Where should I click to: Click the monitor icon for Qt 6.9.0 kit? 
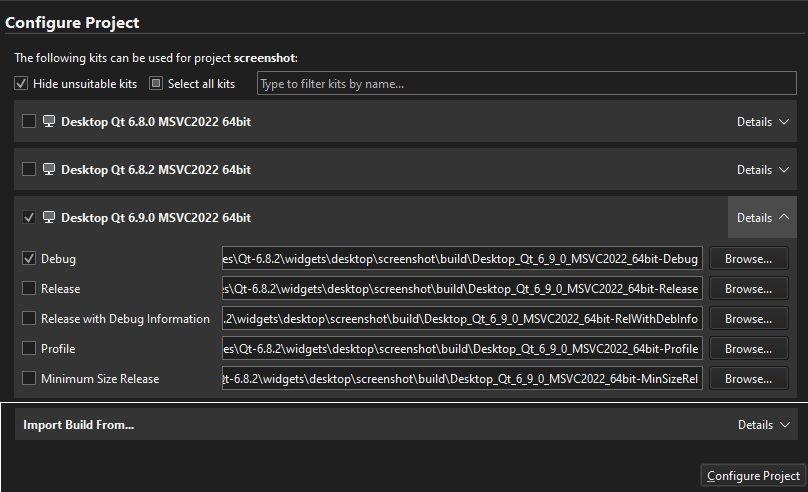(x=48, y=218)
